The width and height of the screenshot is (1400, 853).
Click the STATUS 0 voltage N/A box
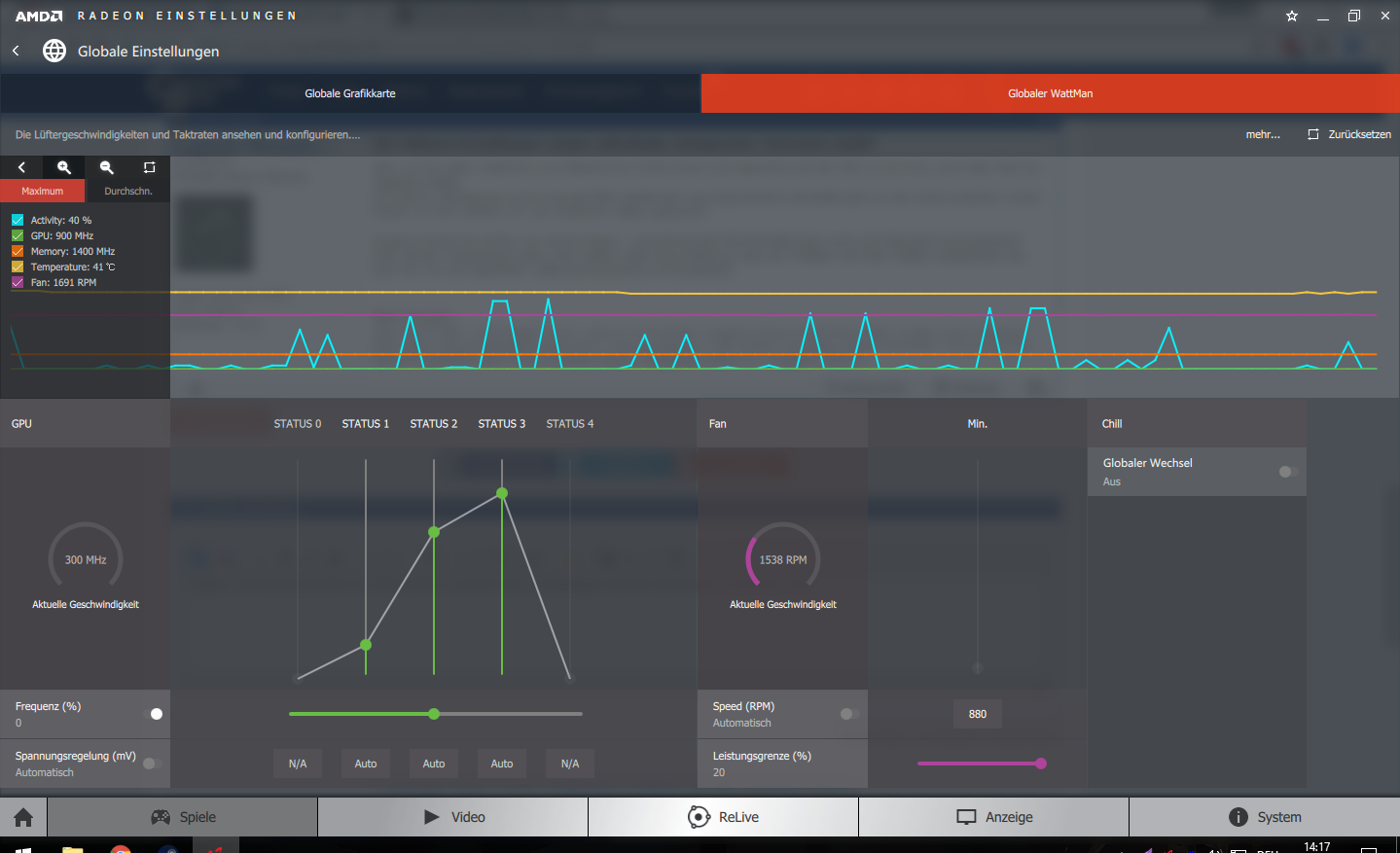click(298, 764)
